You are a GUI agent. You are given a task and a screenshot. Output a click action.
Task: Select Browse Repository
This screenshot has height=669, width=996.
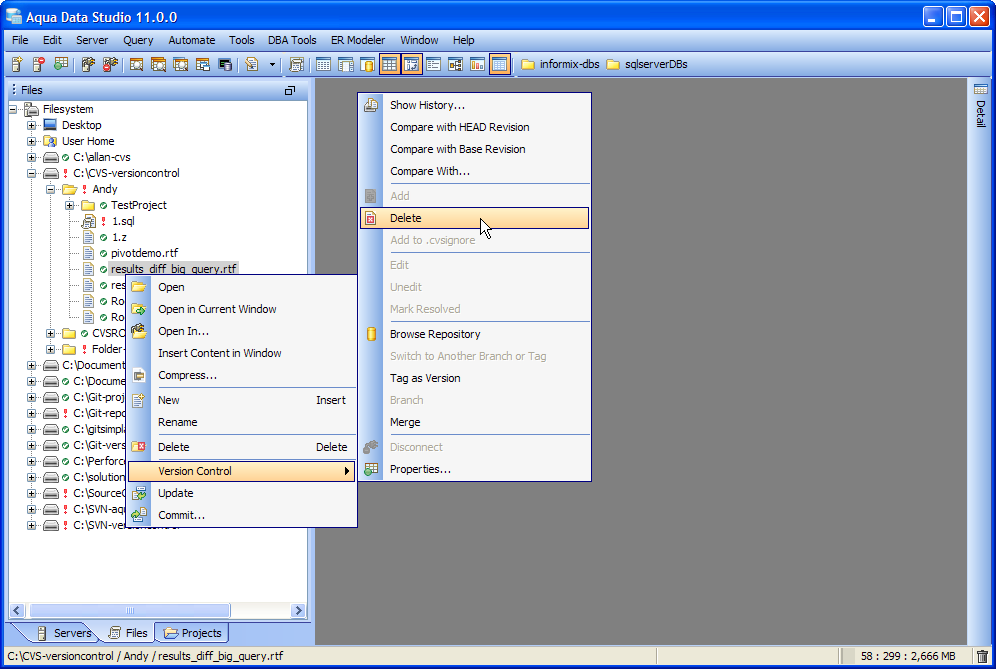474,334
